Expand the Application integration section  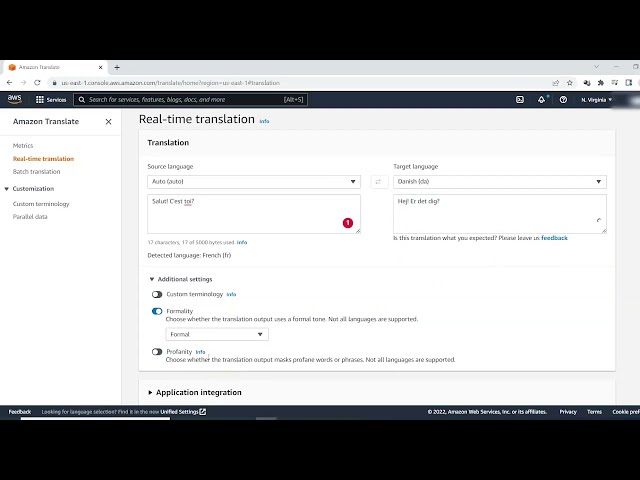point(195,392)
